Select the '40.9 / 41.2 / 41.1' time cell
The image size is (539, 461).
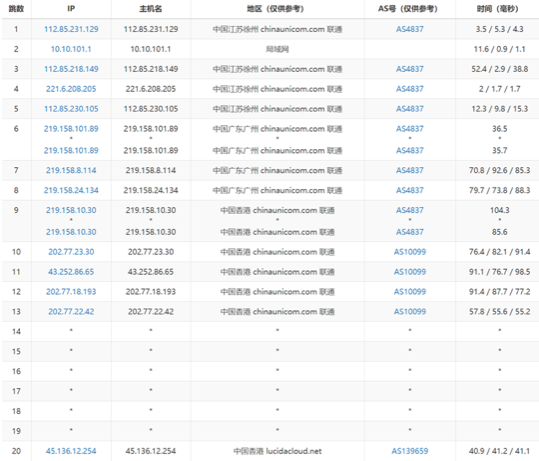pos(499,451)
